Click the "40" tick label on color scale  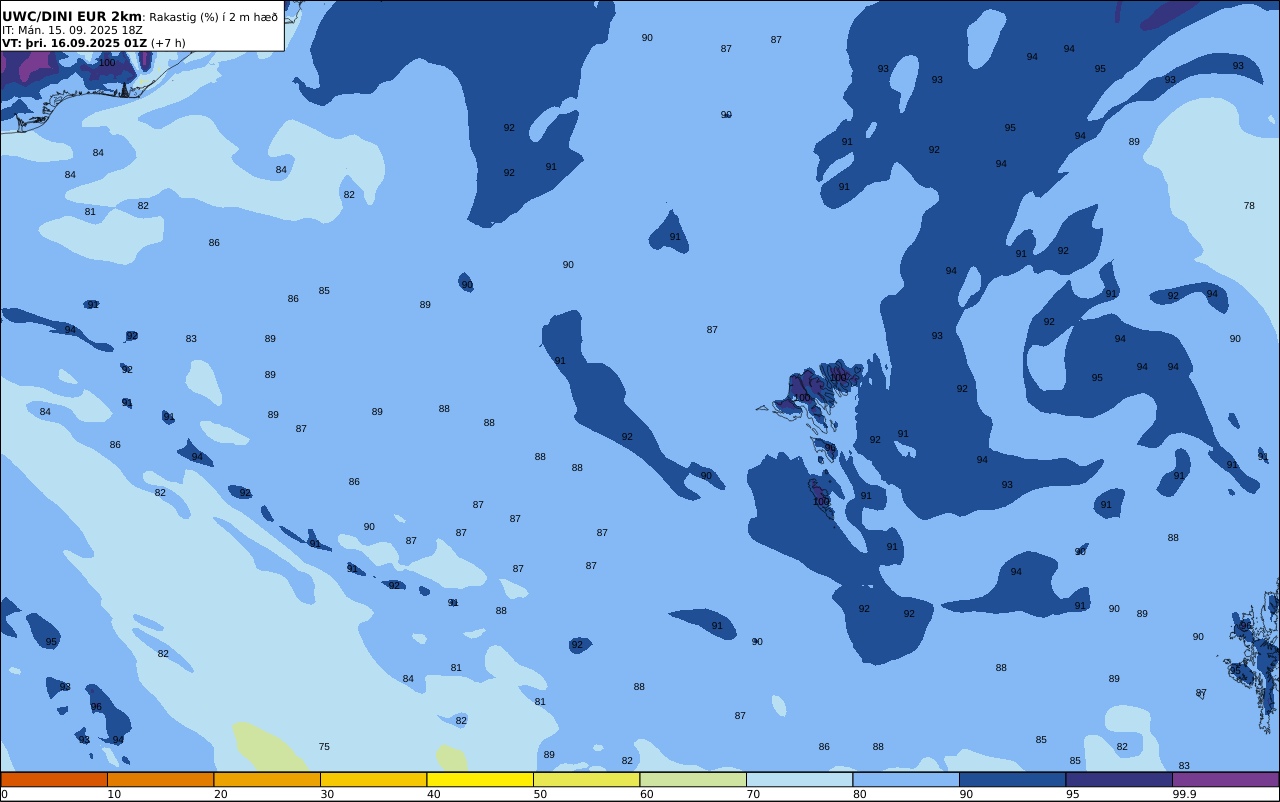coord(433,794)
